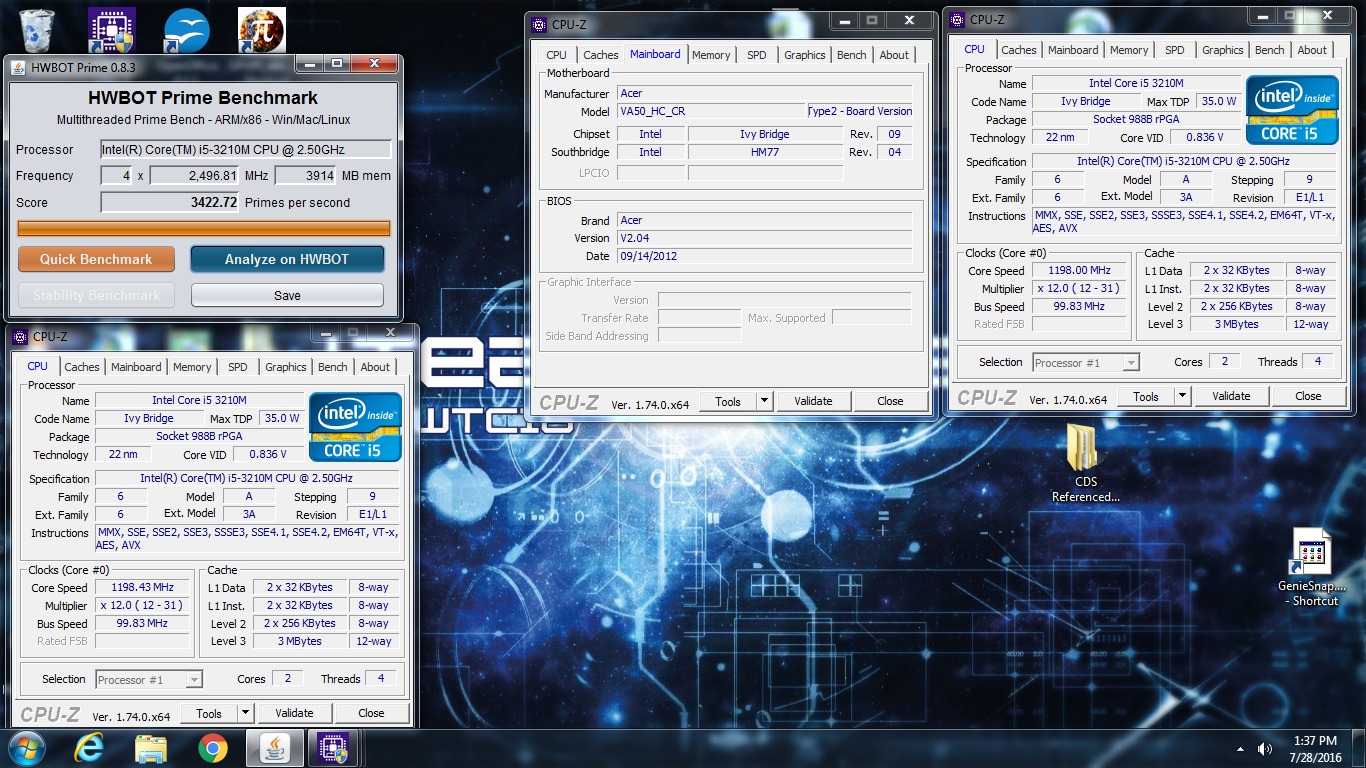1366x768 pixels.
Task: Click the title bar icon of middle CPU-Z window
Action: coord(541,24)
